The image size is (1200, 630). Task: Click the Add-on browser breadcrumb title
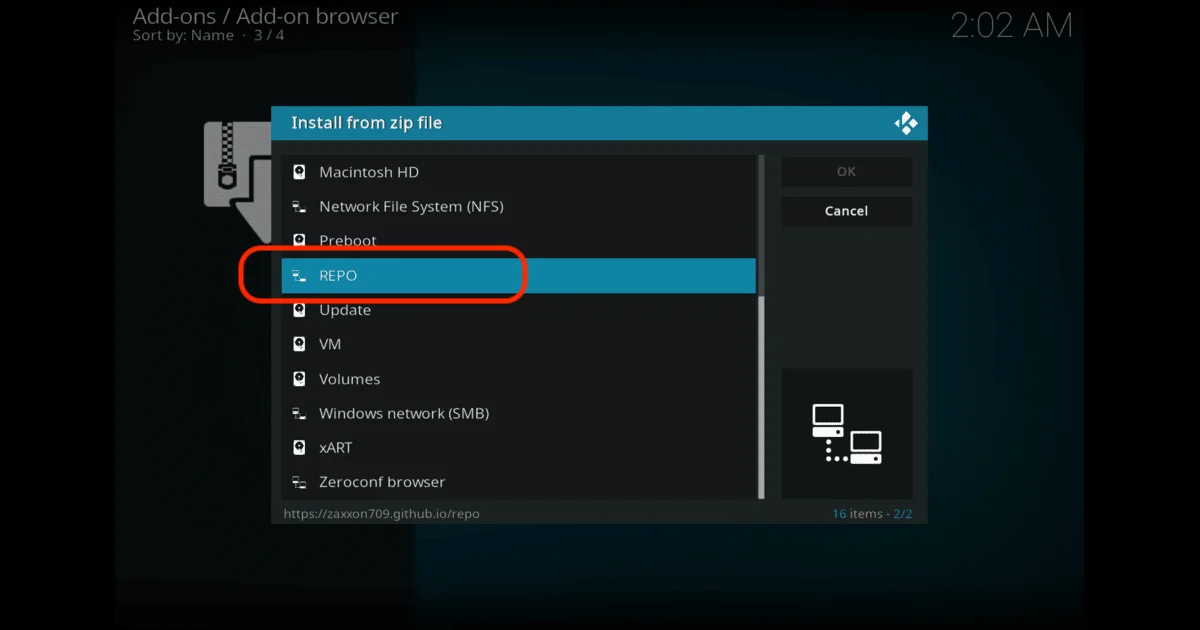coord(265,16)
